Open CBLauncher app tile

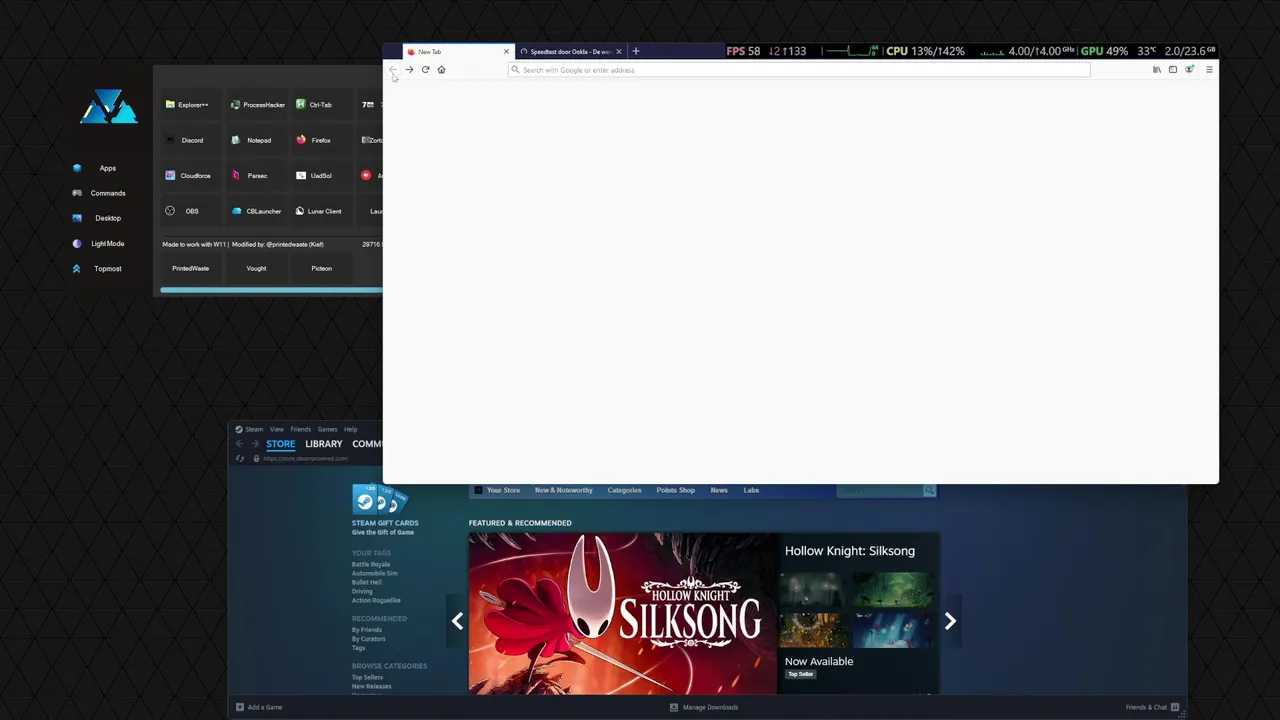[257, 211]
